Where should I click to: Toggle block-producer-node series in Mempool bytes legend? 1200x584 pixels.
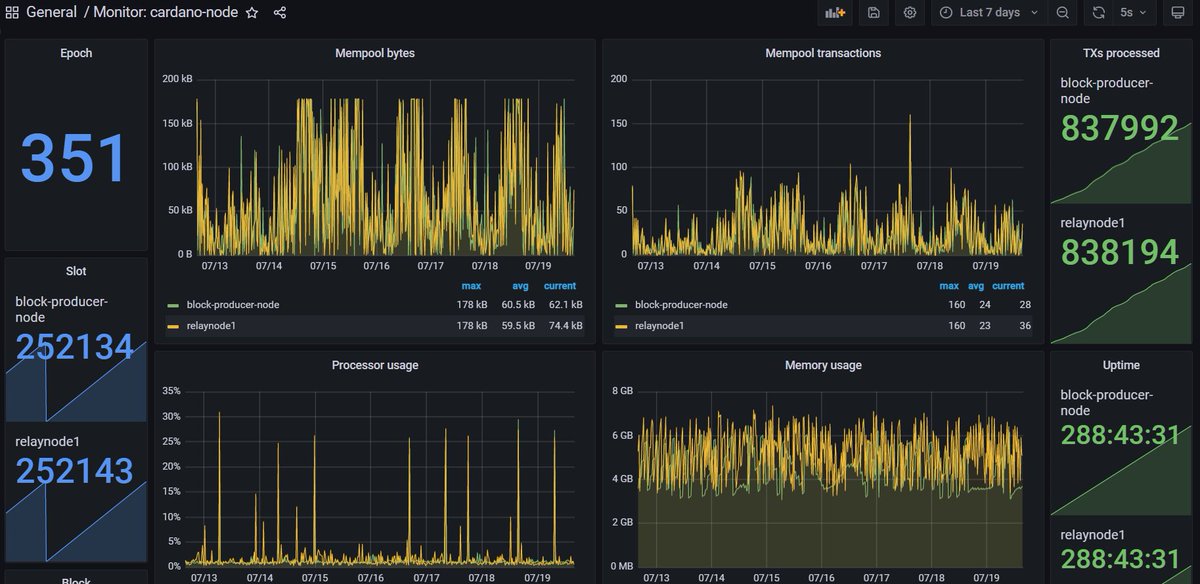point(233,304)
